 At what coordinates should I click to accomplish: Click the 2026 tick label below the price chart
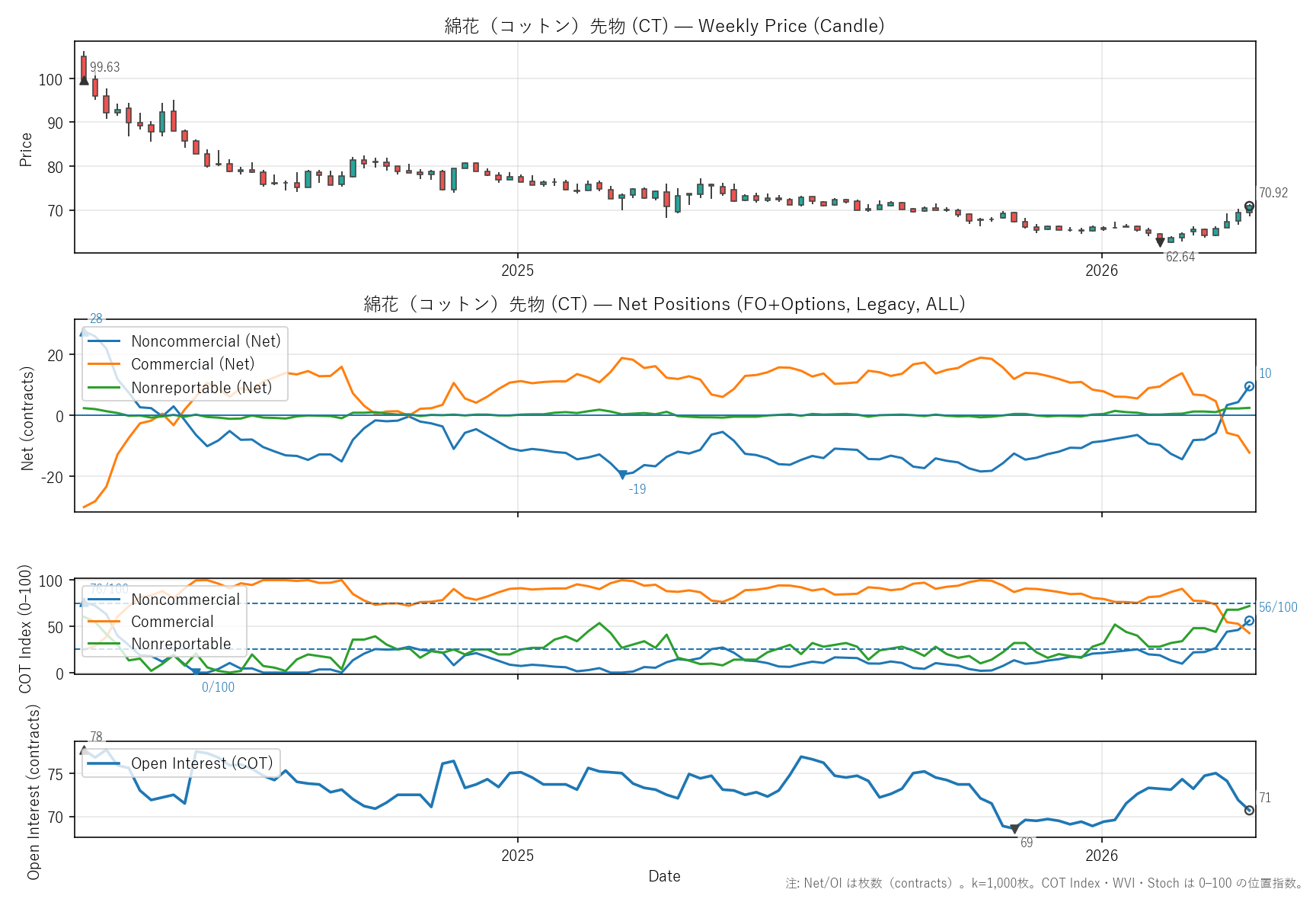[x=1101, y=270]
